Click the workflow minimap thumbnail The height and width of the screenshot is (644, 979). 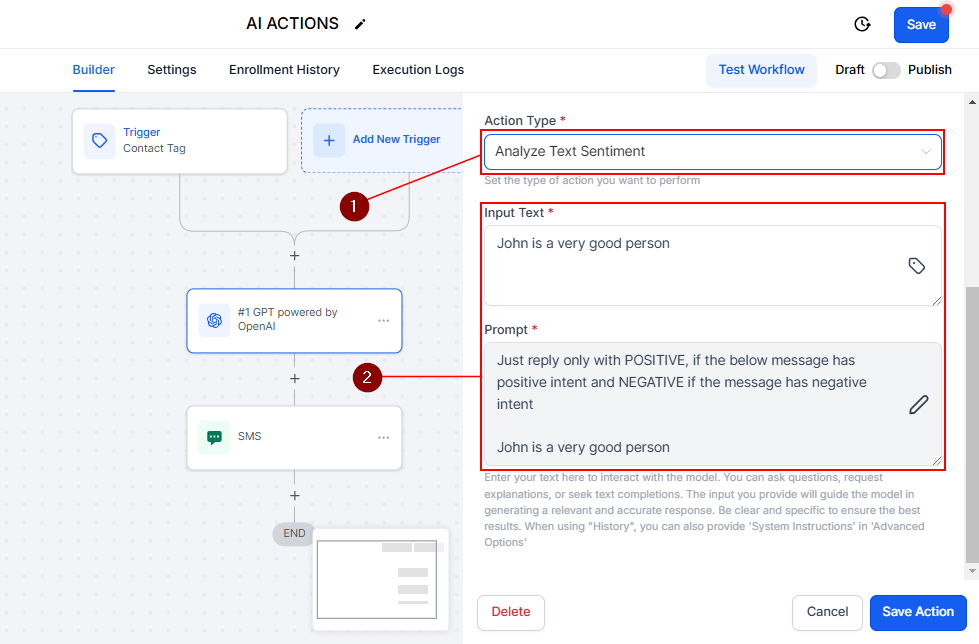click(x=380, y=579)
